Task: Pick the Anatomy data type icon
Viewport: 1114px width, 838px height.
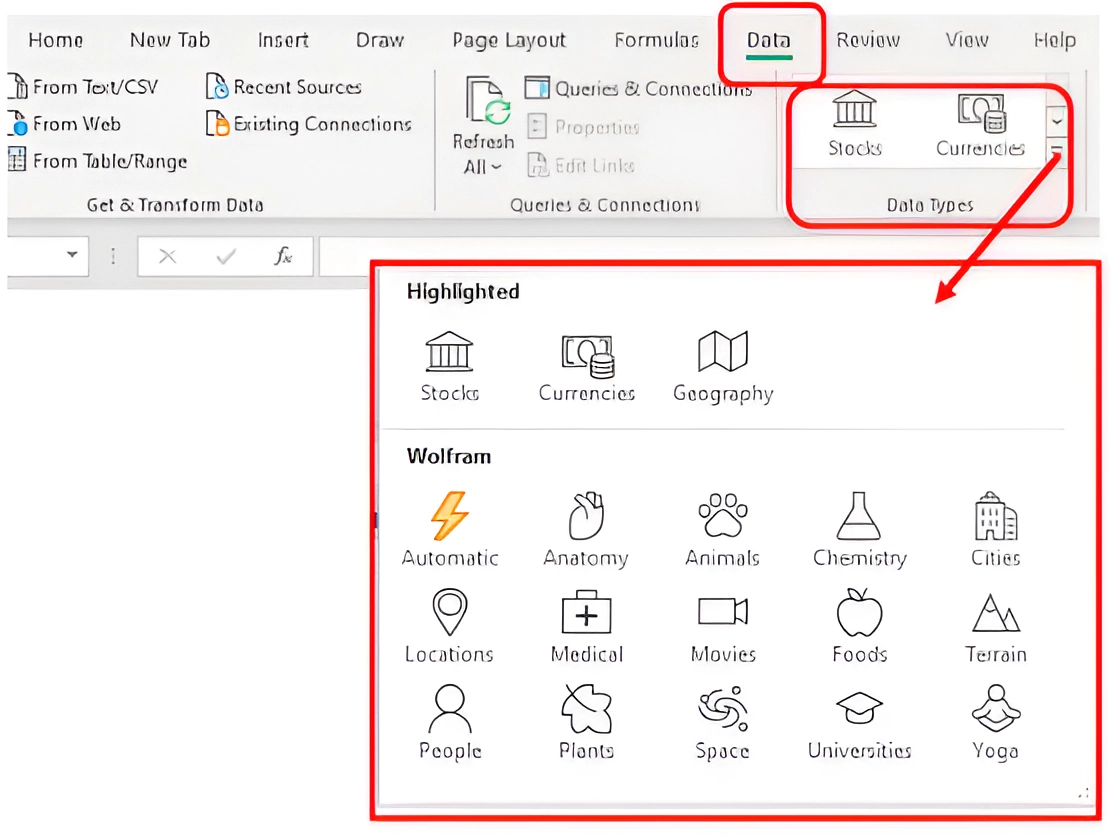Action: click(x=586, y=528)
